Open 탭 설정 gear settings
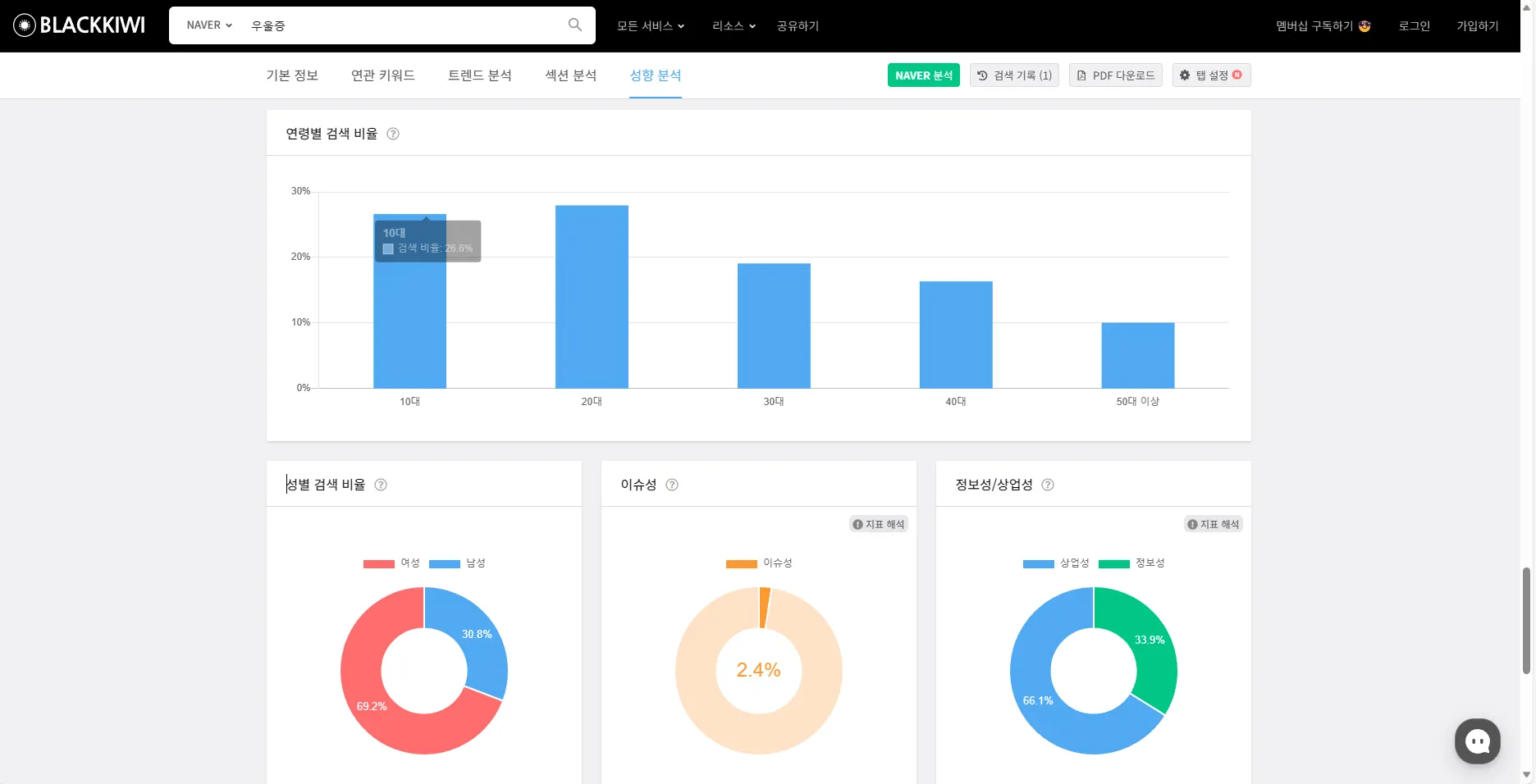 tap(1211, 75)
